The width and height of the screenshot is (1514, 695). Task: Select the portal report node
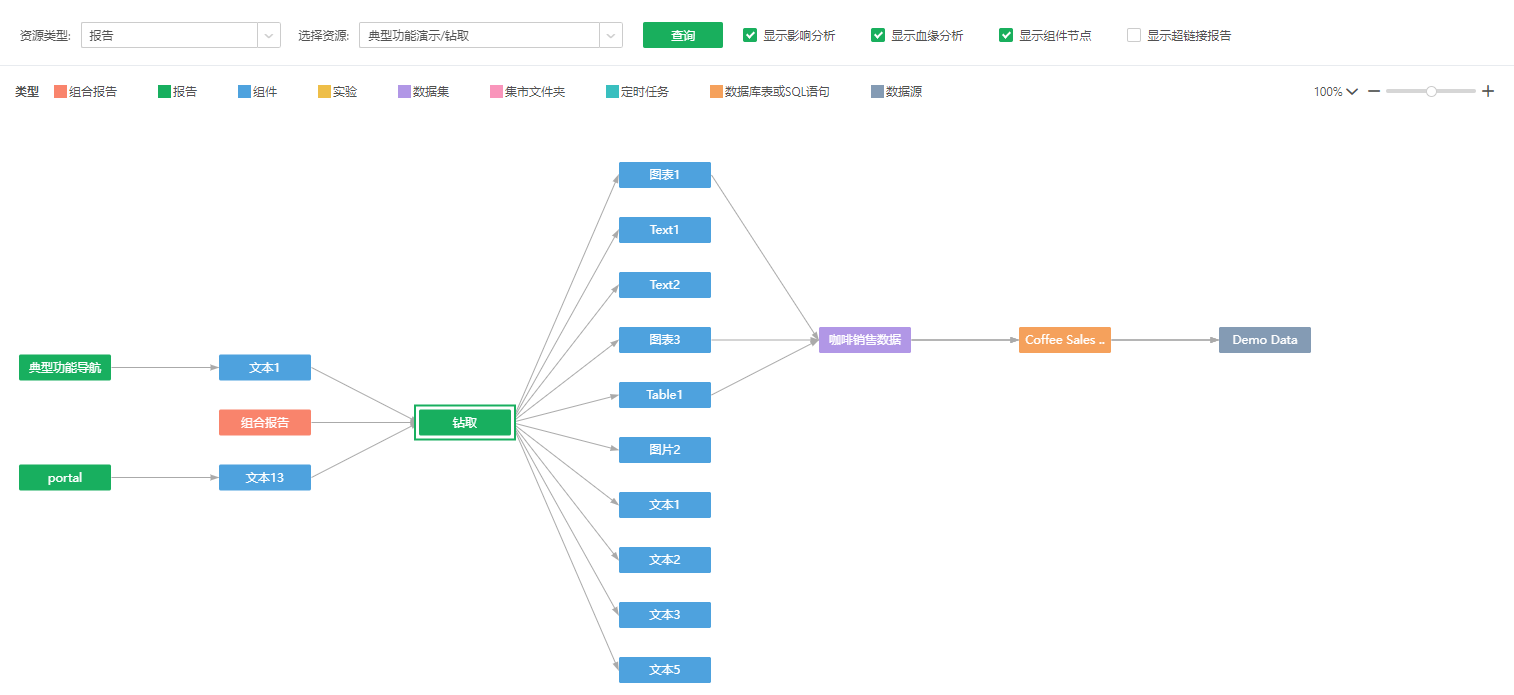tap(65, 478)
